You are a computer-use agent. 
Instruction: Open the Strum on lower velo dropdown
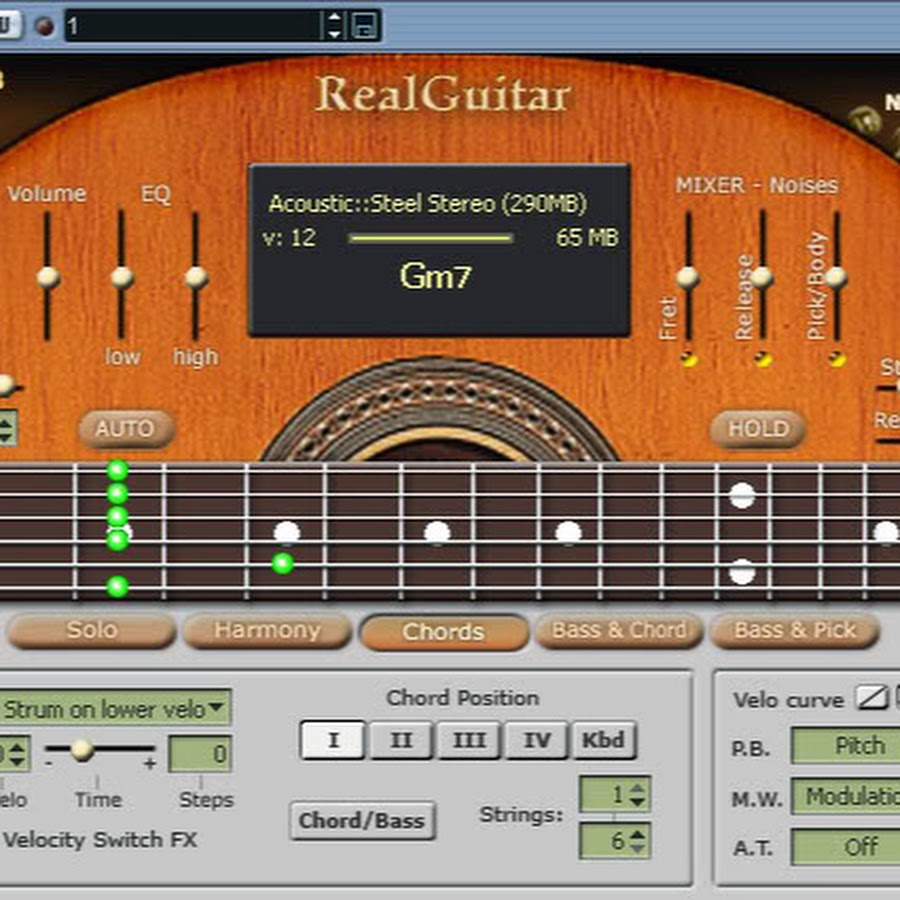(x=113, y=709)
